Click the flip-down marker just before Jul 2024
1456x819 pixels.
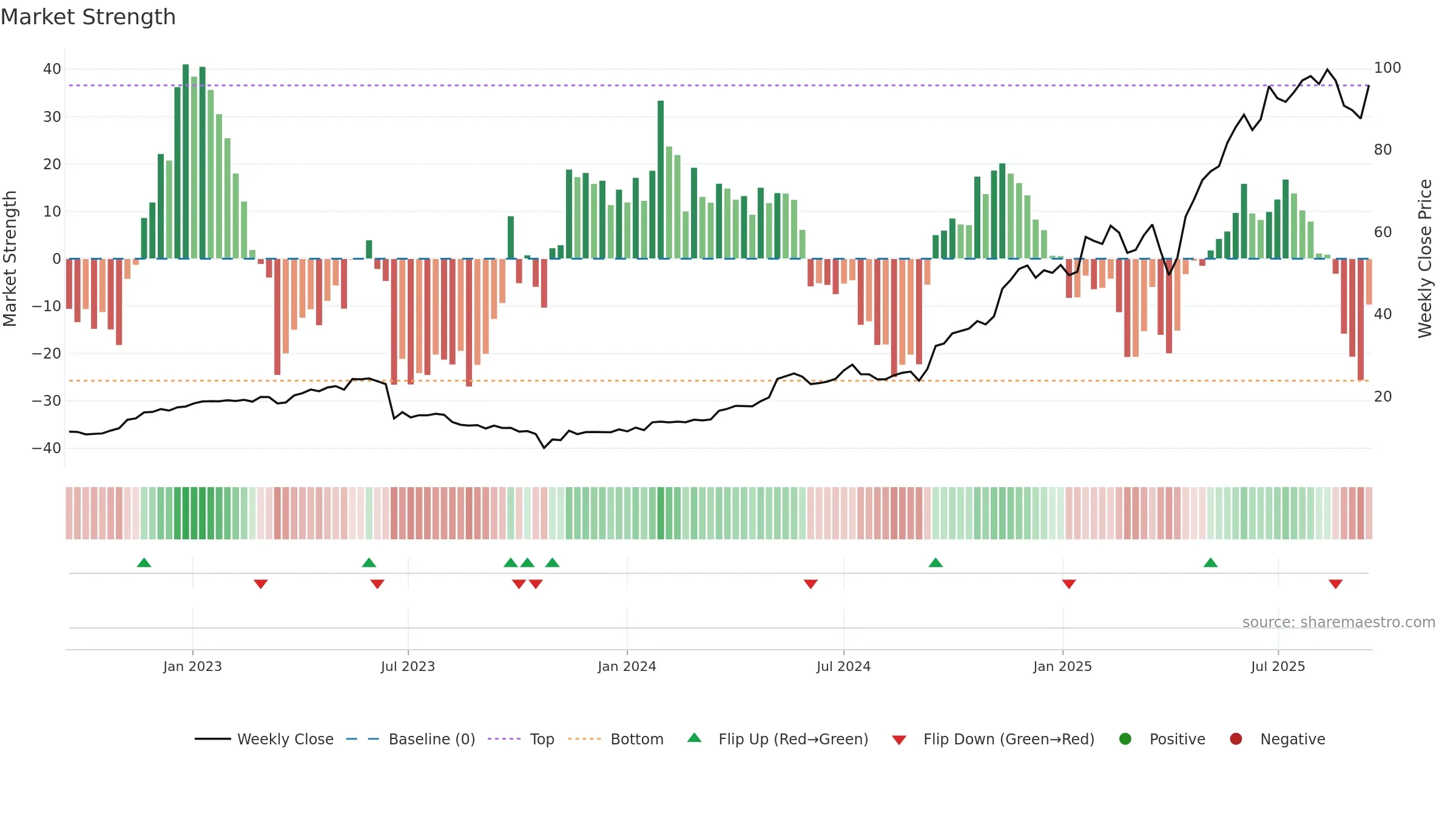click(811, 584)
